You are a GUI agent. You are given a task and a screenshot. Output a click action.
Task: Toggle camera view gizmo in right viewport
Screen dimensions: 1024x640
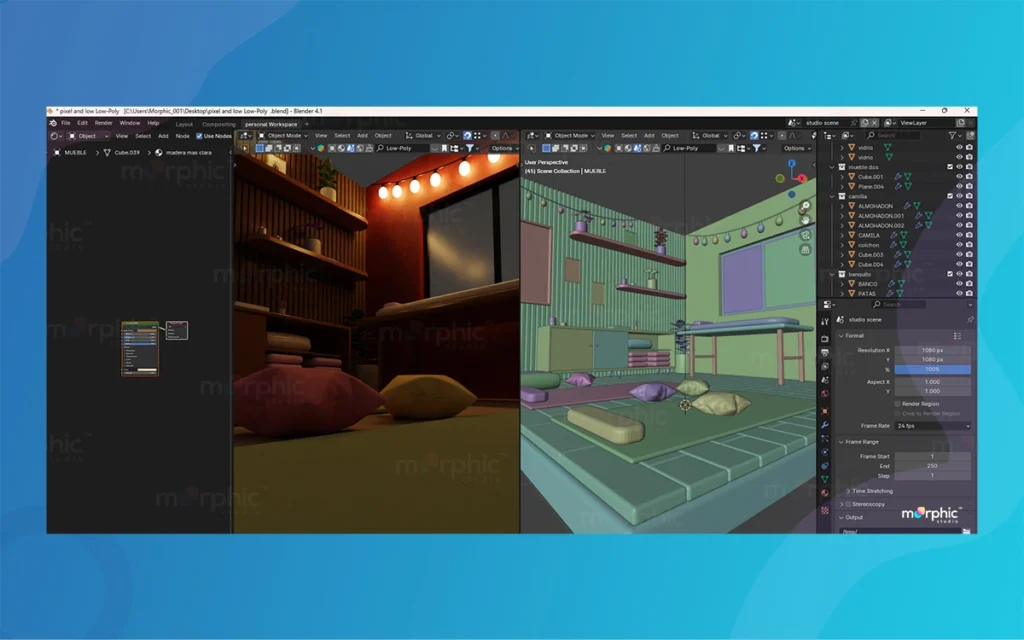pyautogui.click(x=805, y=236)
